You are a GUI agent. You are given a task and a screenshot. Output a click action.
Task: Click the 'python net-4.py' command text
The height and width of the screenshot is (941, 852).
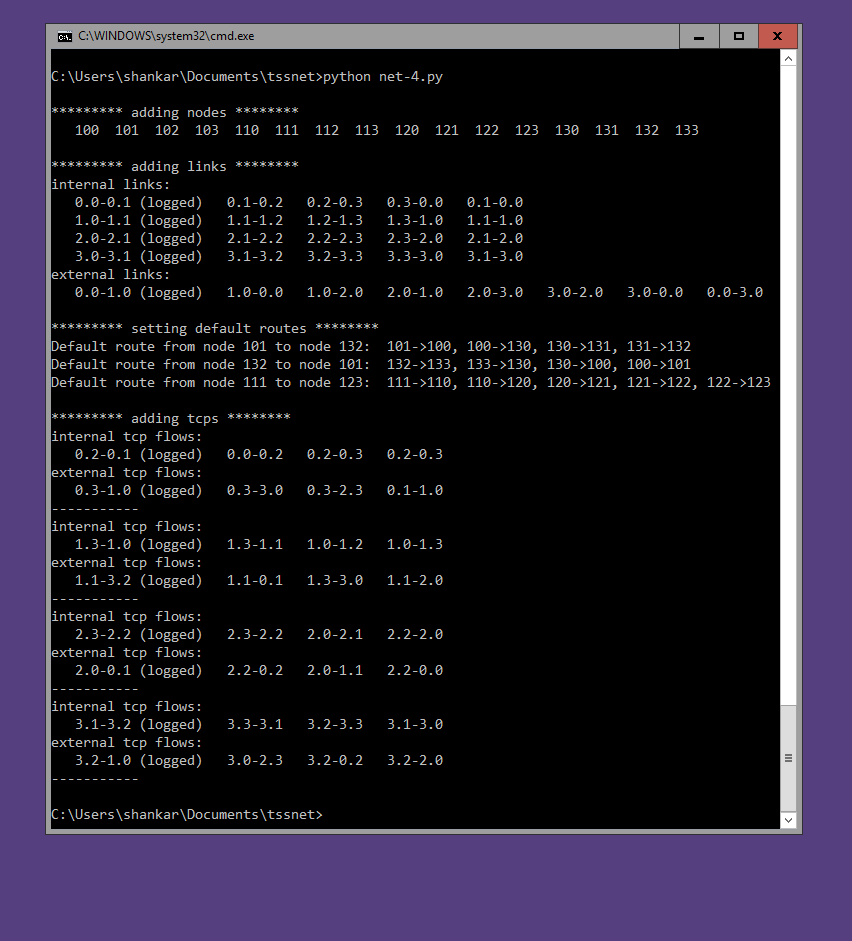[x=383, y=77]
